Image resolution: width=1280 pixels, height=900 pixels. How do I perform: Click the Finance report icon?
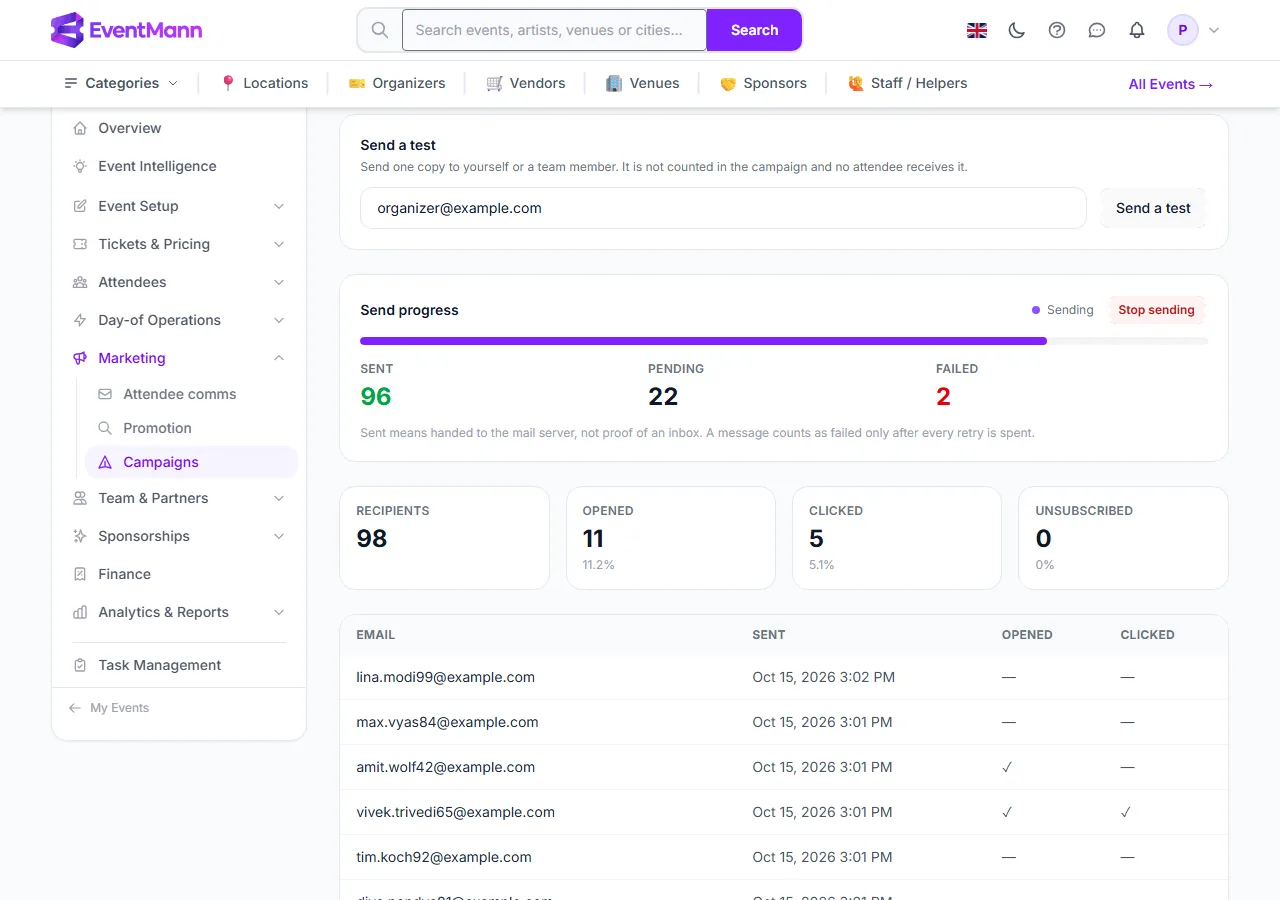tap(80, 574)
